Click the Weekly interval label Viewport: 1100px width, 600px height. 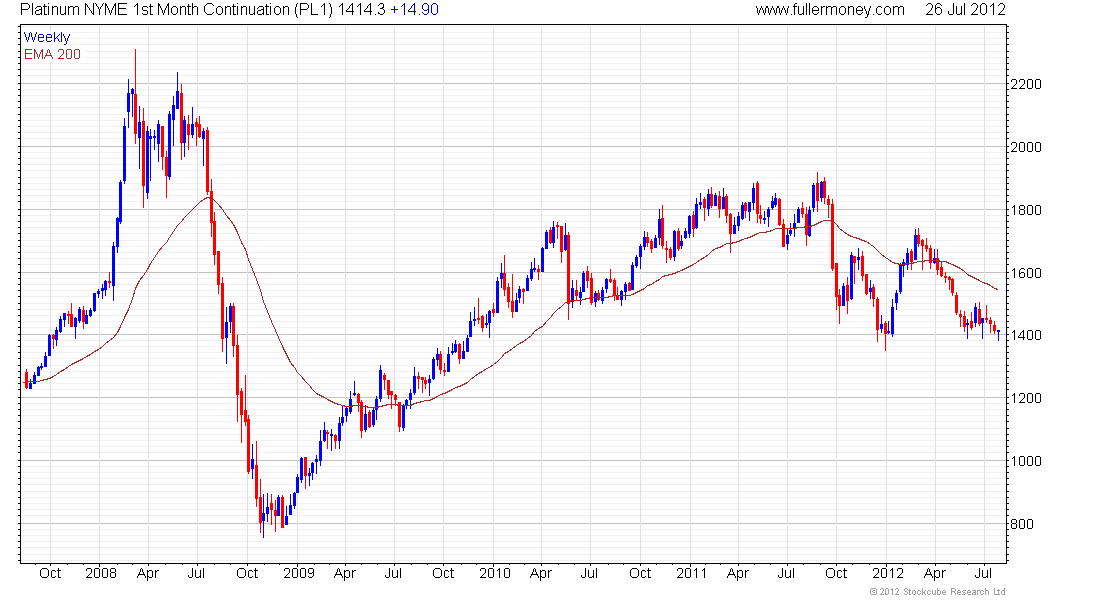coord(47,37)
